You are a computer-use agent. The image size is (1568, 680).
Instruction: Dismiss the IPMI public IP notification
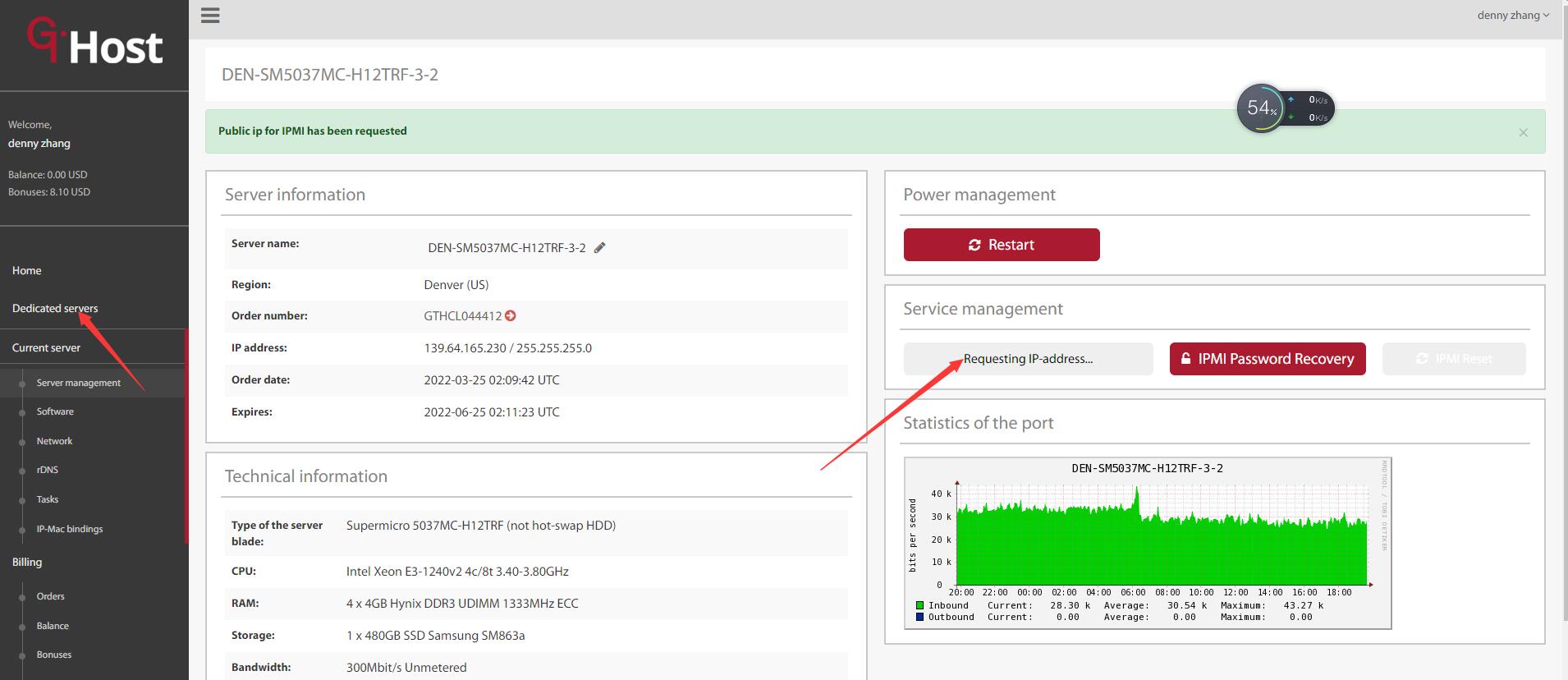pos(1523,132)
